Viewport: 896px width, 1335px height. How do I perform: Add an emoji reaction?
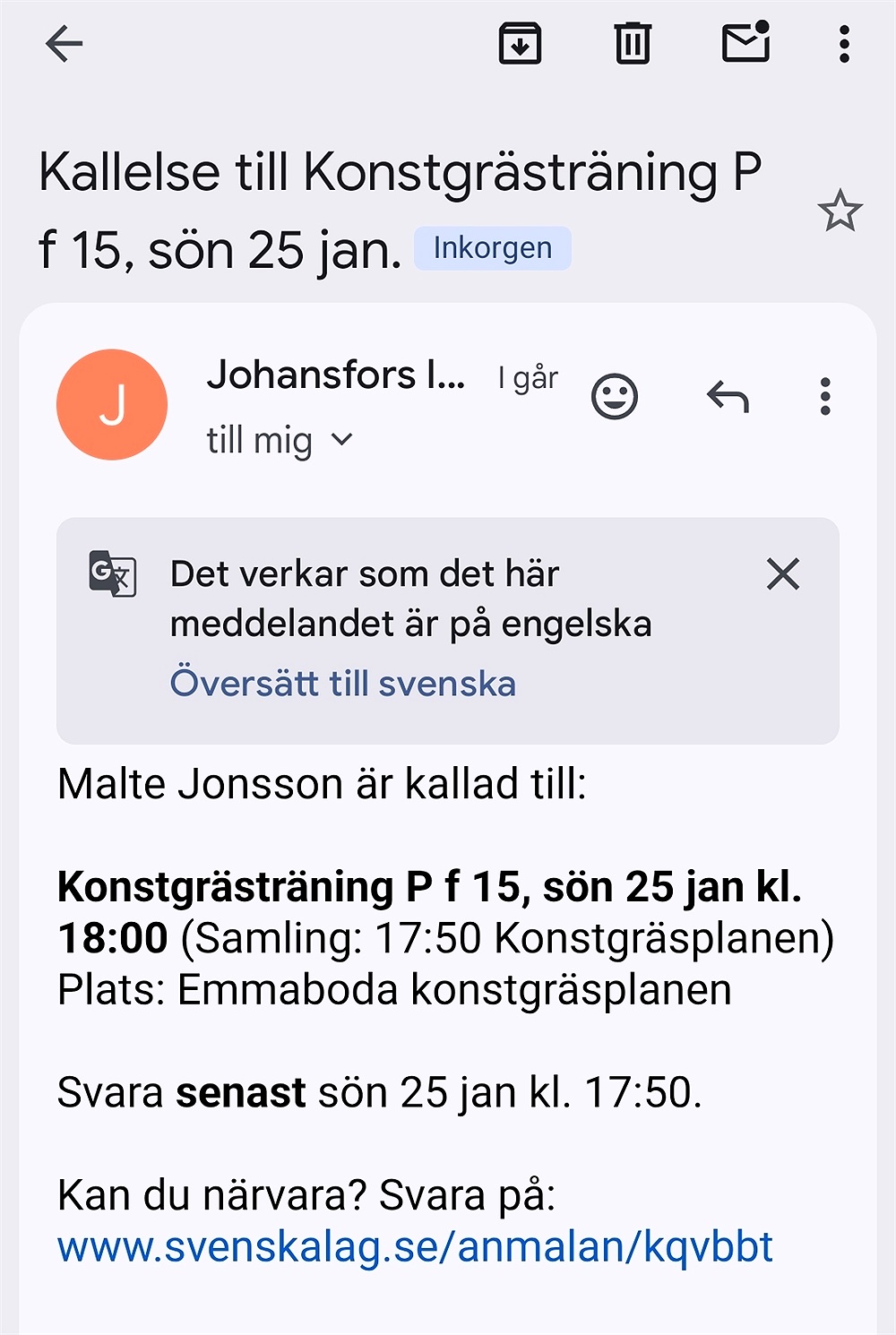click(x=615, y=397)
